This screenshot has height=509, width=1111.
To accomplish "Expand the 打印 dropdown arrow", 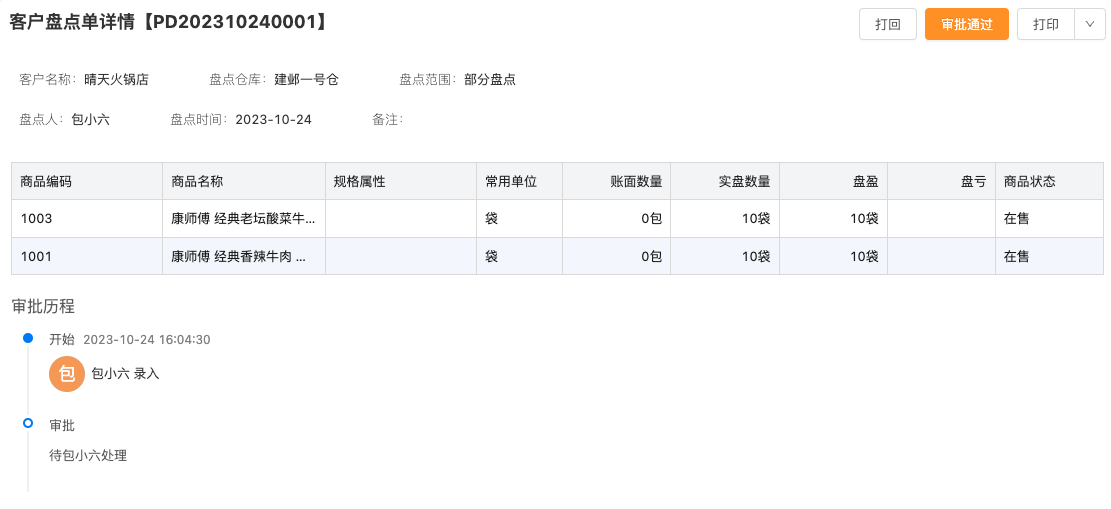I will point(1089,24).
